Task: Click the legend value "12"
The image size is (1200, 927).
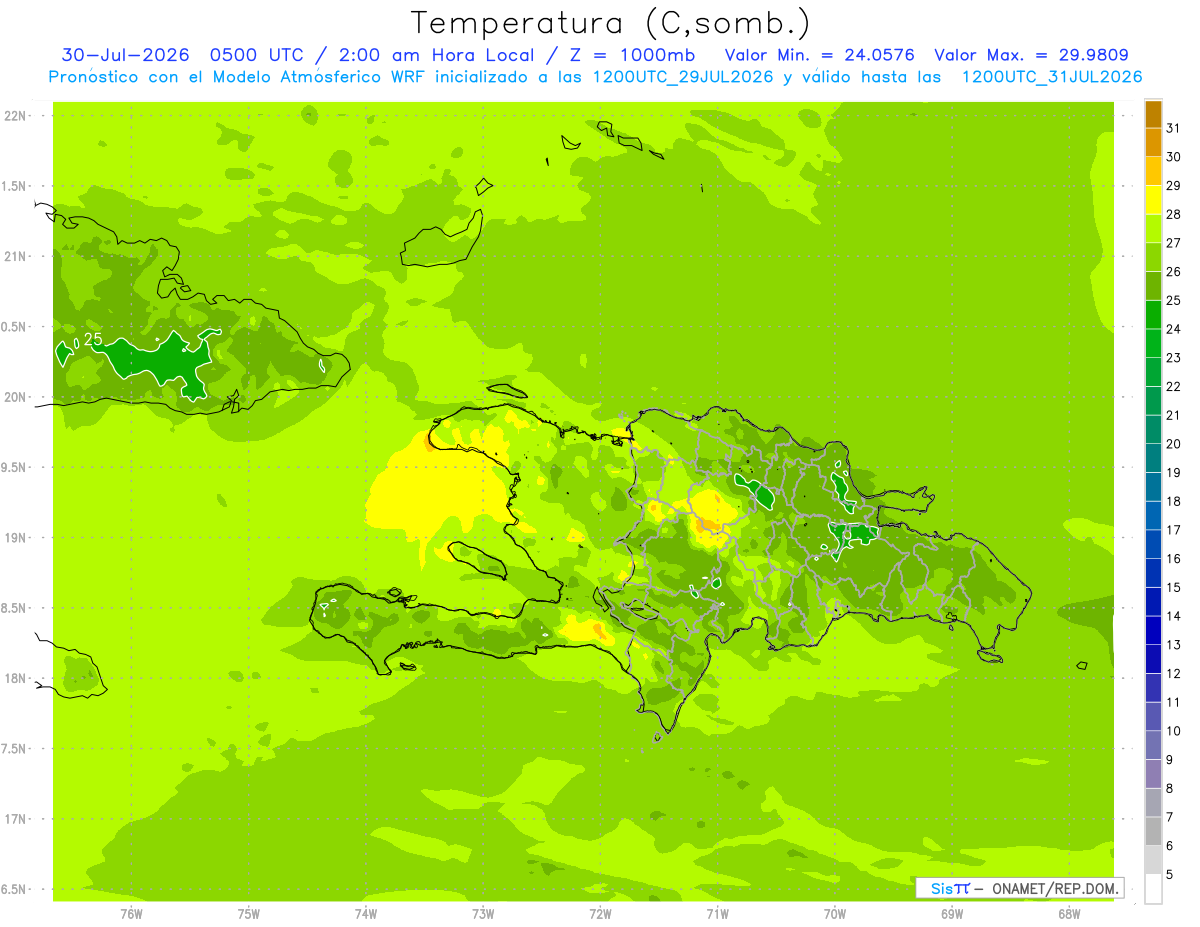Action: click(x=1174, y=674)
